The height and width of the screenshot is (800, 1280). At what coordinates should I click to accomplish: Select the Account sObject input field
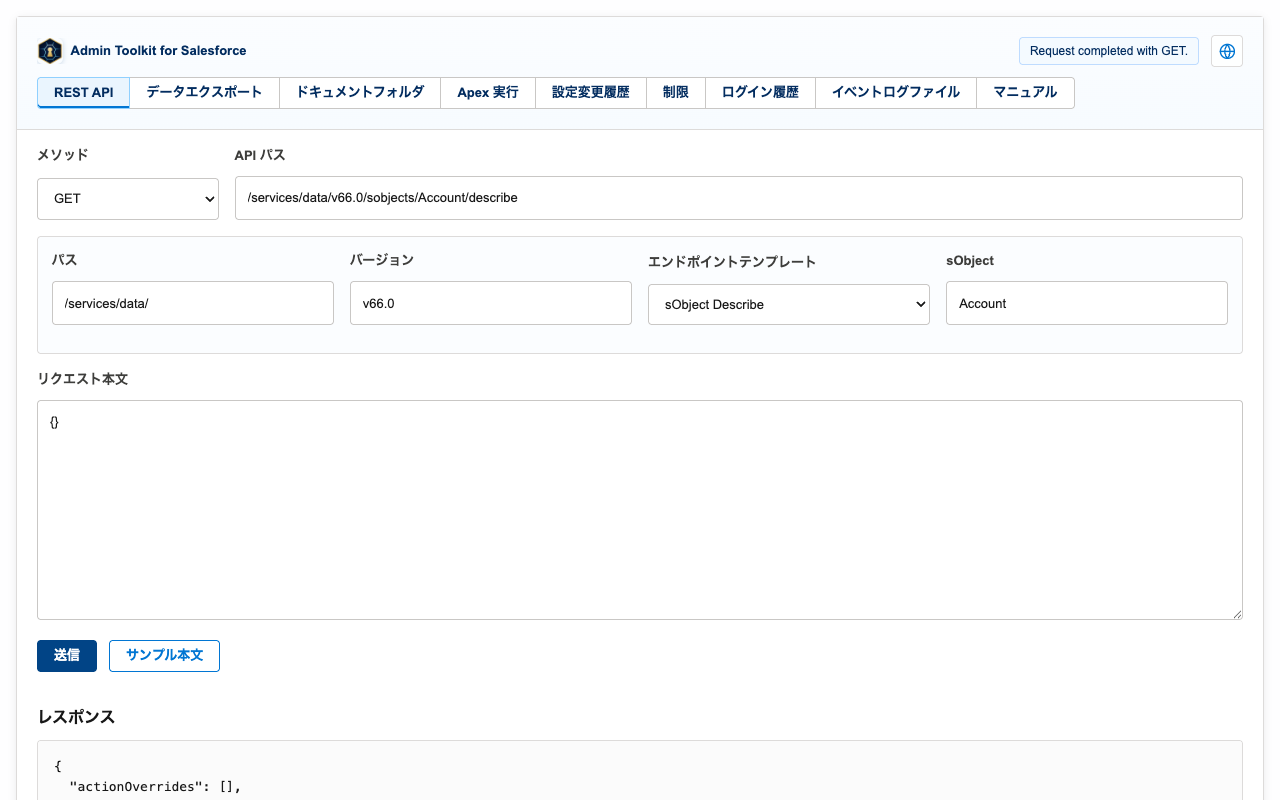point(1087,303)
